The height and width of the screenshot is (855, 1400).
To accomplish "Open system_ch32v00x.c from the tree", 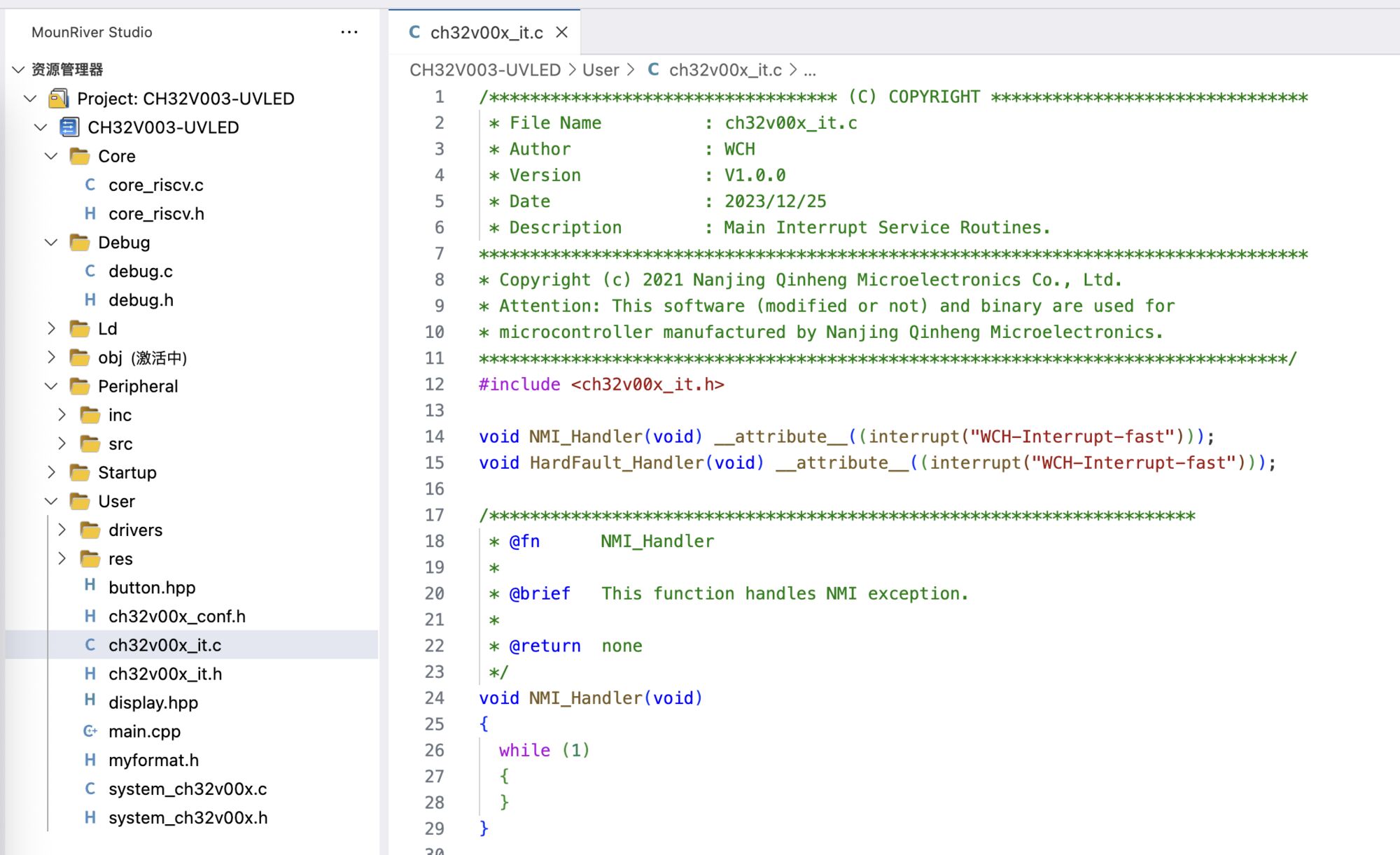I will 188,789.
